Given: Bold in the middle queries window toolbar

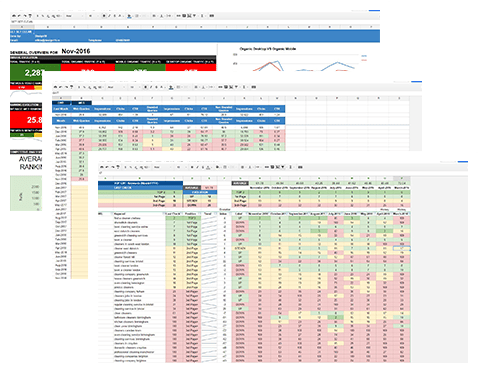Looking at the screenshot, I should click(146, 87).
